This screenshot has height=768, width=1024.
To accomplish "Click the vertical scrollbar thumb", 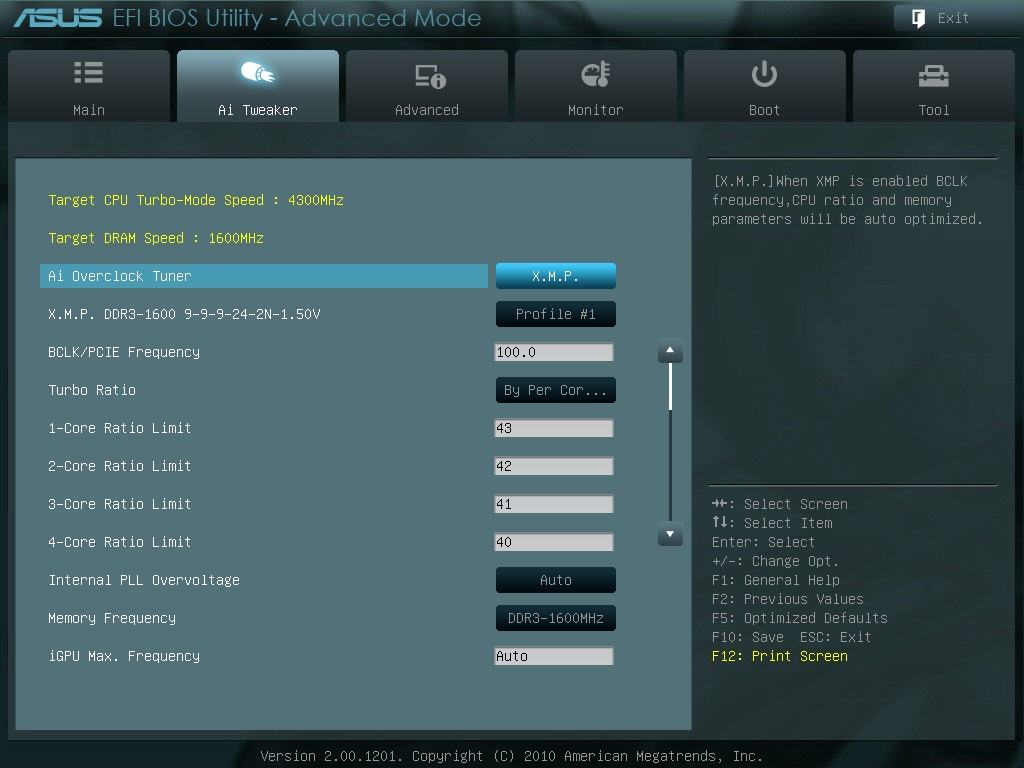I will tap(670, 387).
